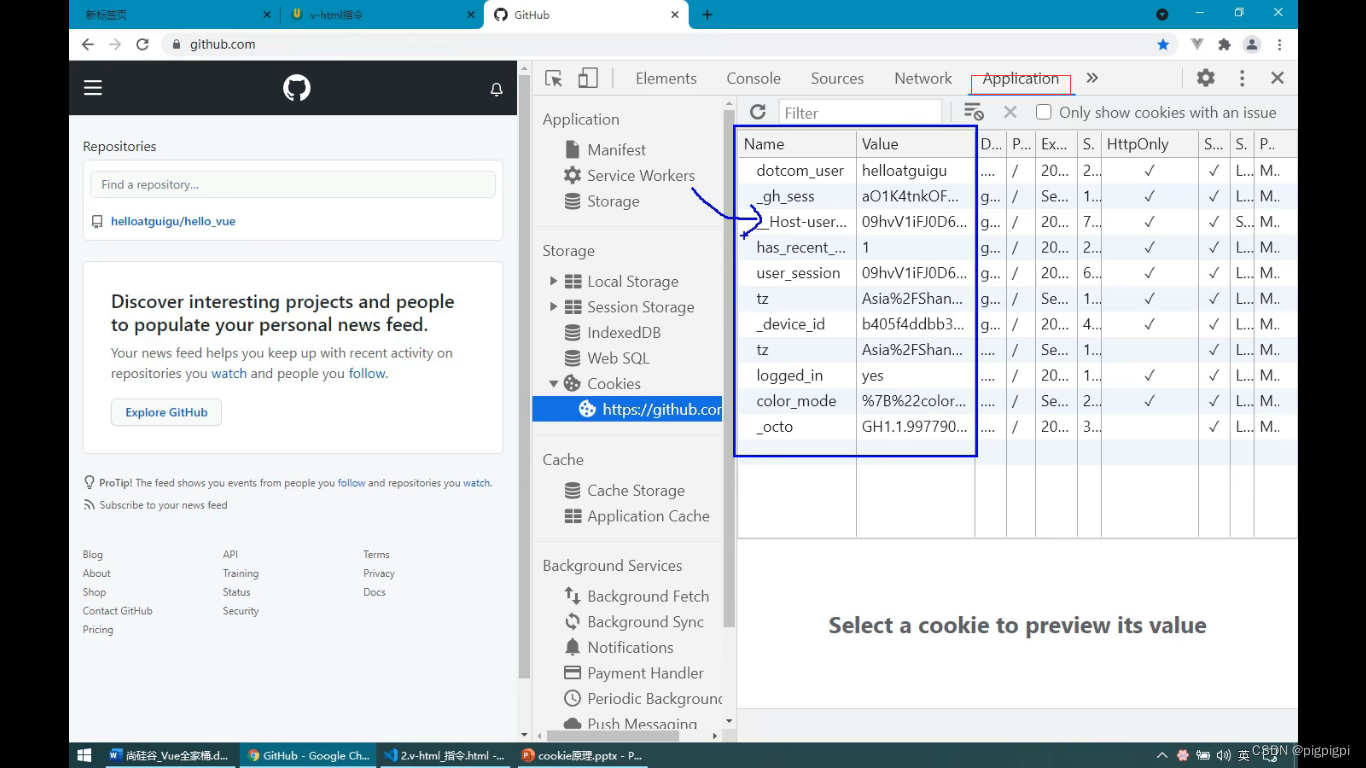Open the Pricing footer link
This screenshot has width=1366, height=768.
point(98,630)
